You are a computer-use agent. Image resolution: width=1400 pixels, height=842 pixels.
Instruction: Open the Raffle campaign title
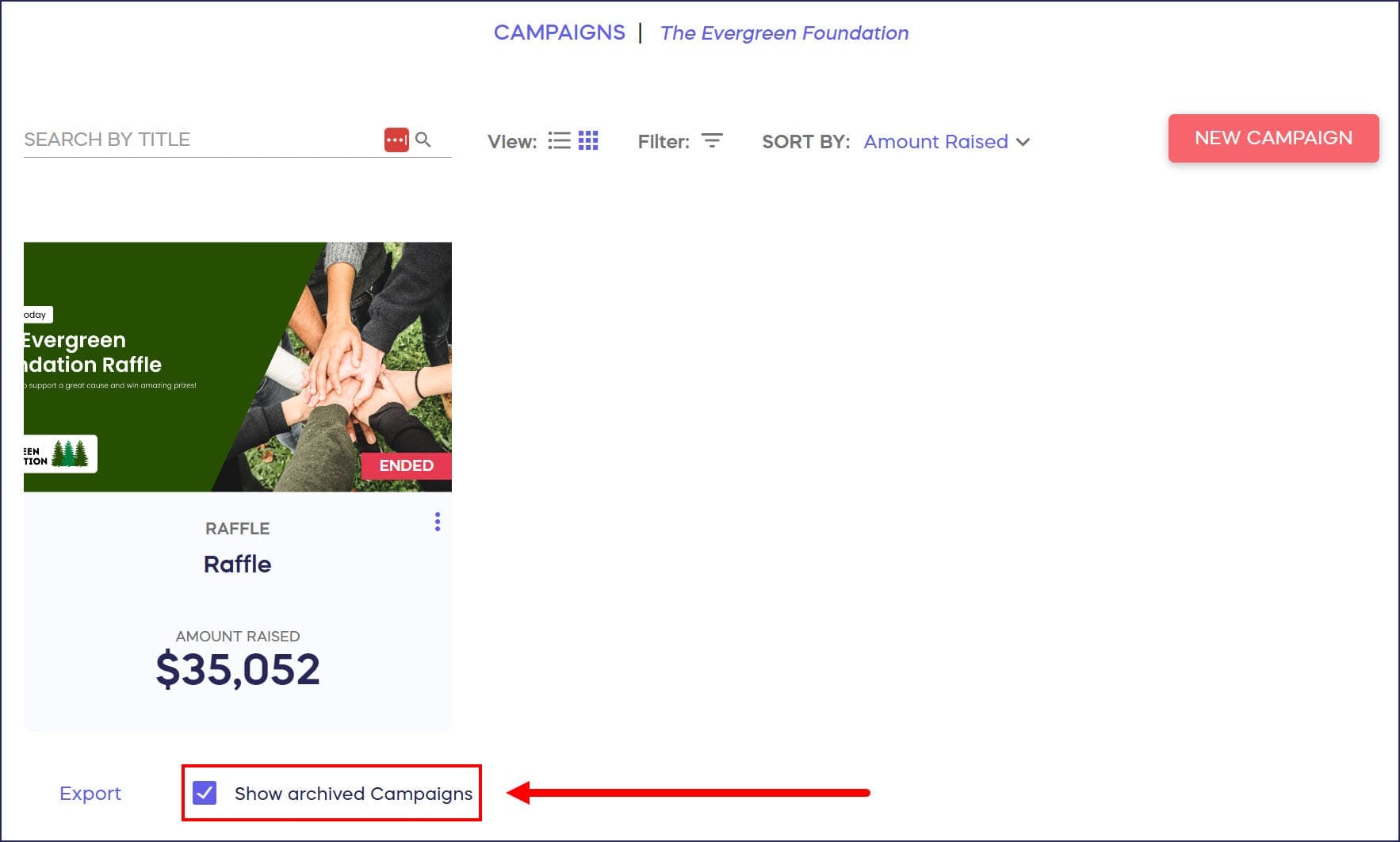pyautogui.click(x=238, y=565)
